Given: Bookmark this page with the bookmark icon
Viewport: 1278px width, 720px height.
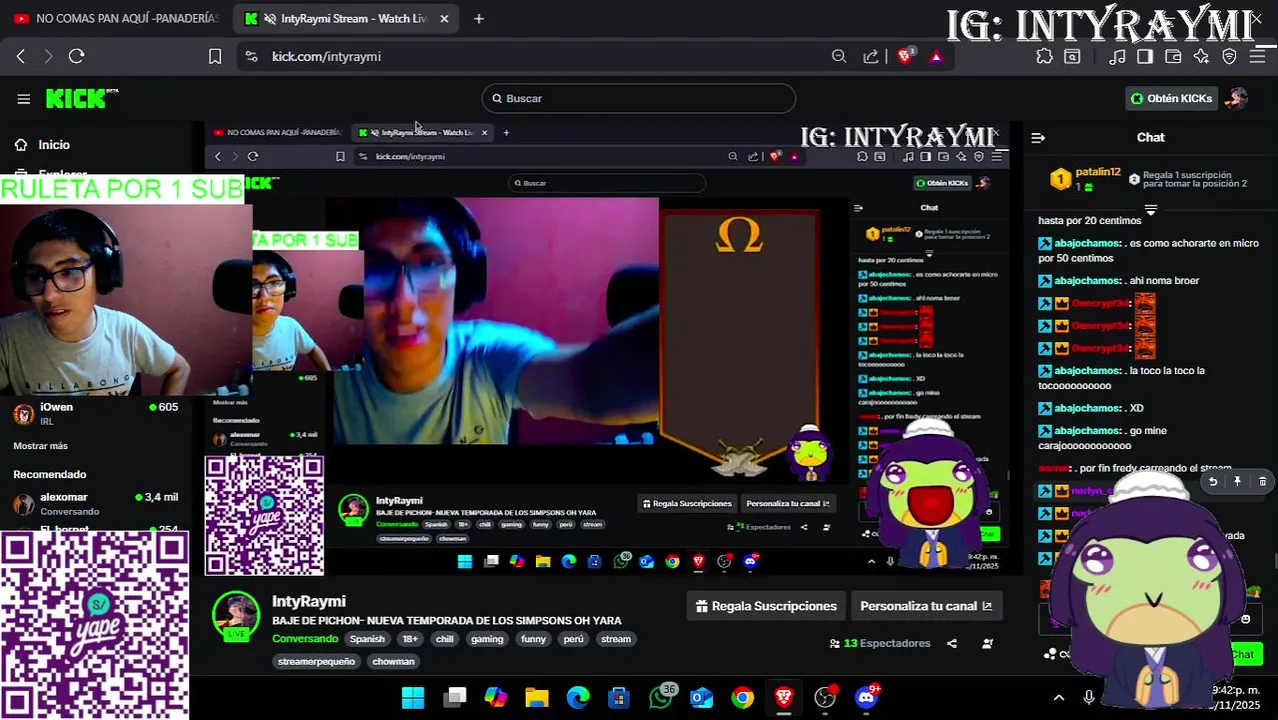Looking at the screenshot, I should coord(214,56).
